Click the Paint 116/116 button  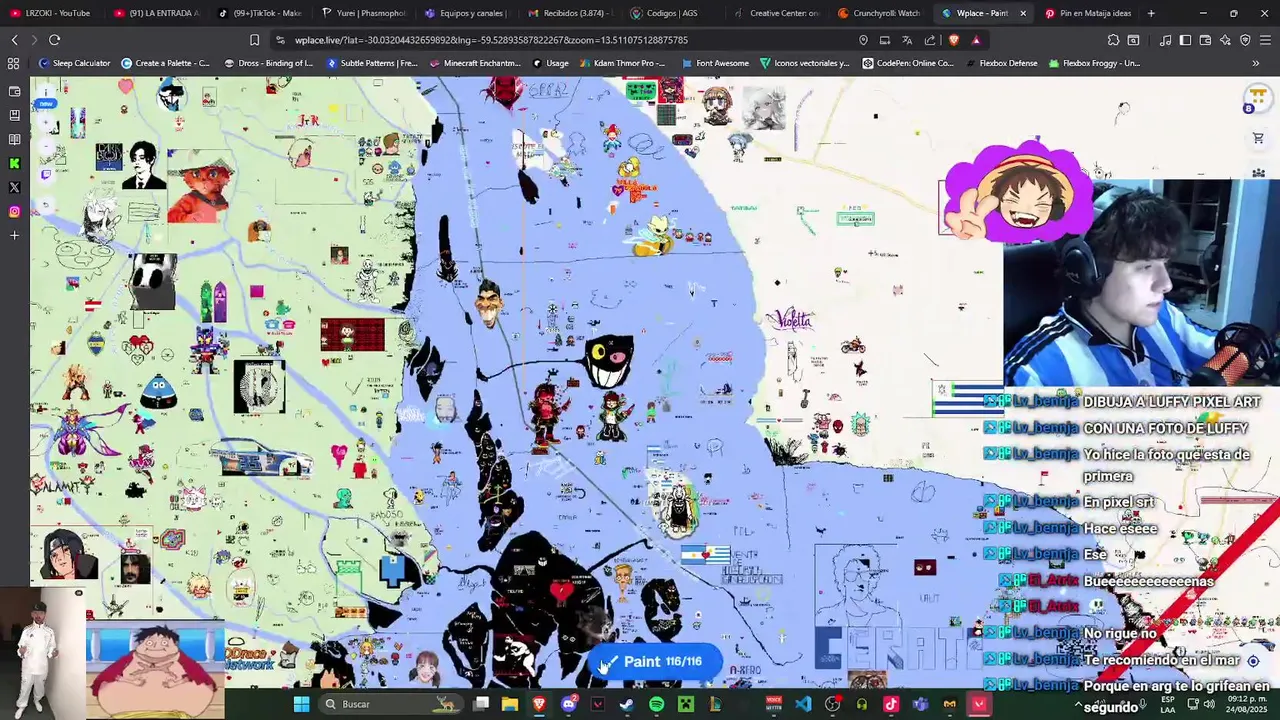tap(655, 661)
